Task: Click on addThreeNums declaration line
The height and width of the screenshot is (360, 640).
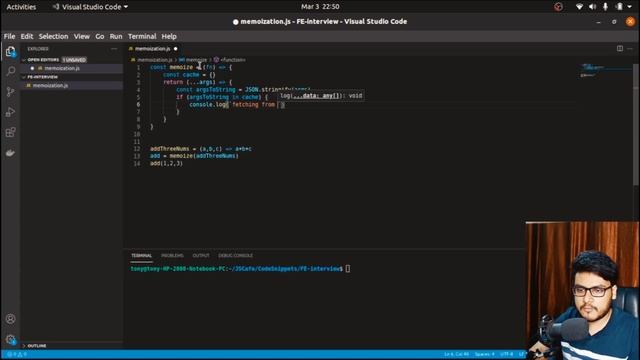Action: coord(200,149)
